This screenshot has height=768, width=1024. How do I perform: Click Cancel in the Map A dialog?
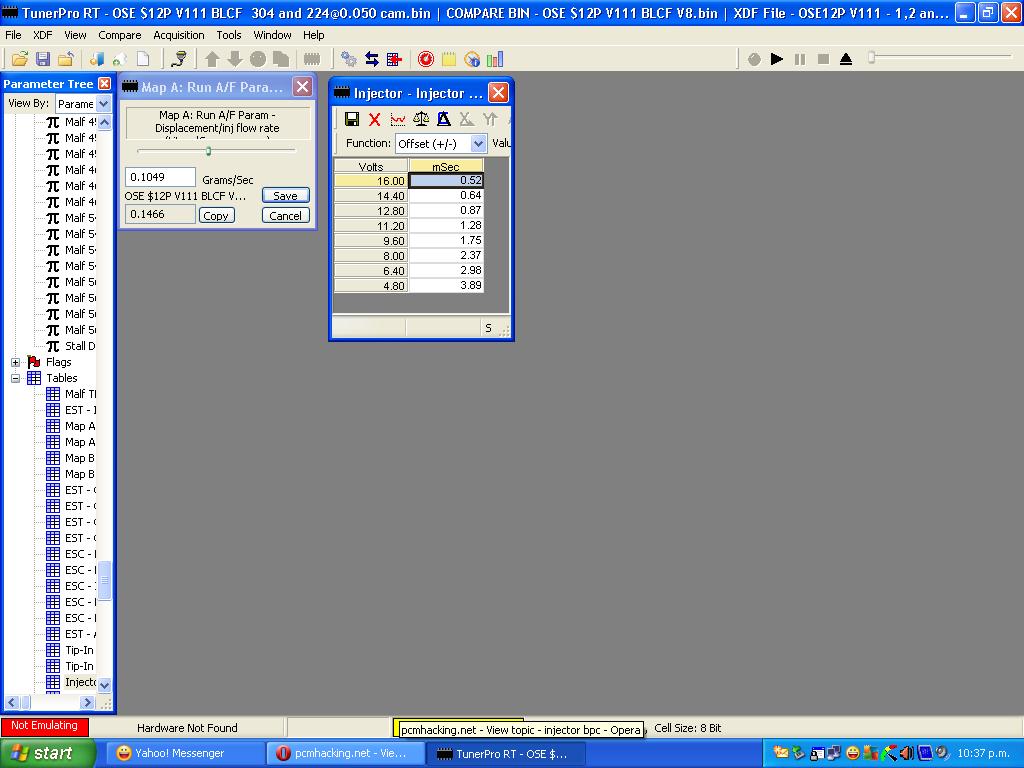(285, 216)
